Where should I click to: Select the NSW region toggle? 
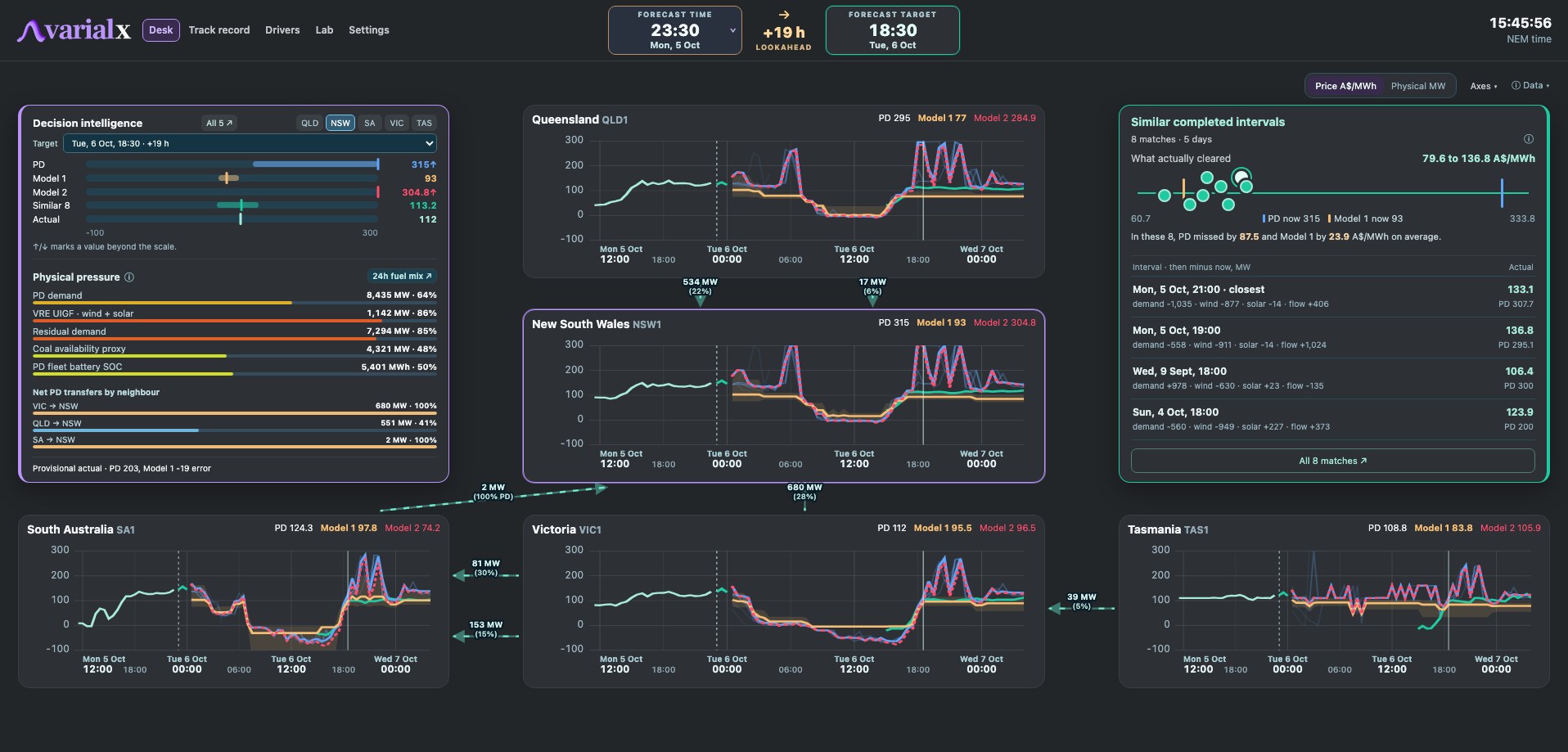click(x=340, y=123)
